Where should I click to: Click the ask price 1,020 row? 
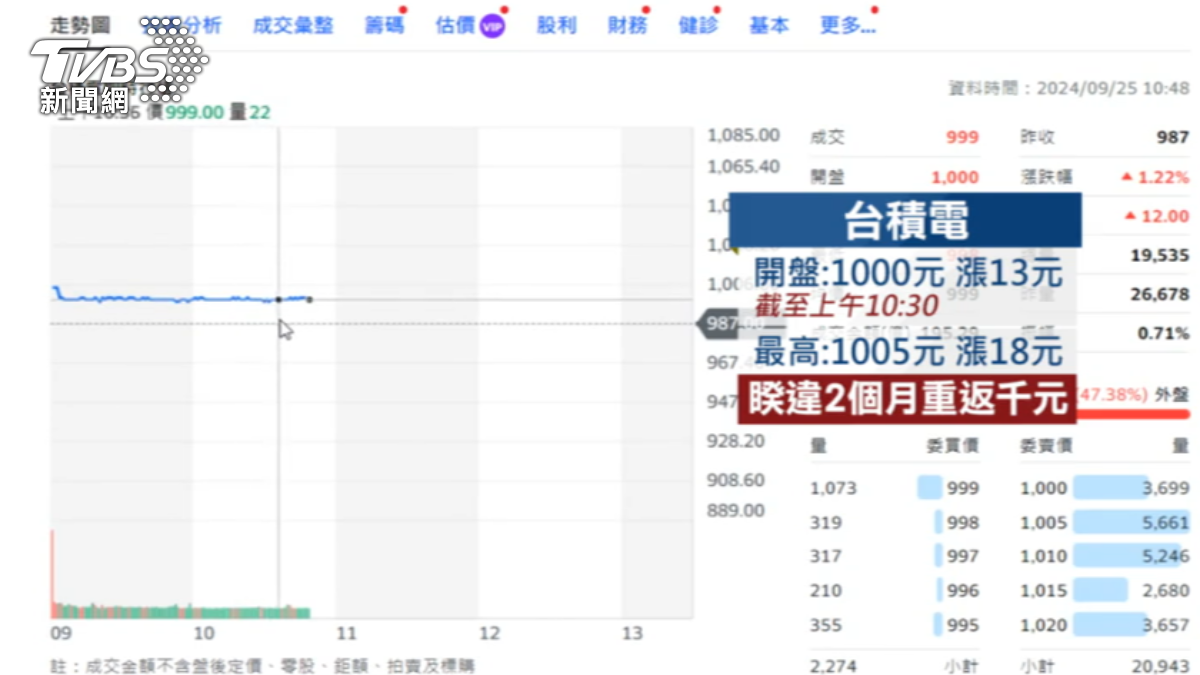coord(1105,625)
